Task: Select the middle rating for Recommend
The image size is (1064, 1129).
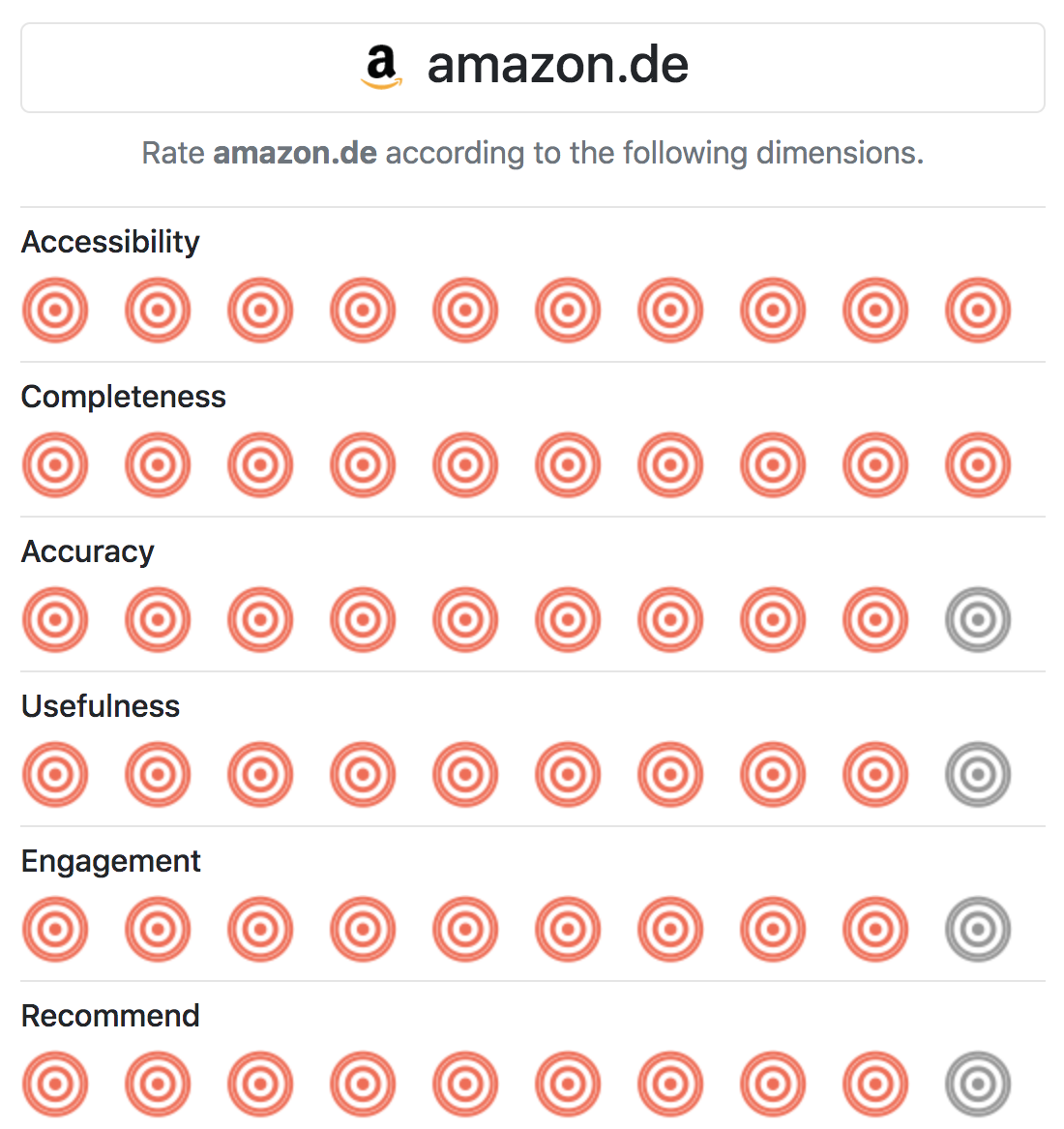Action: 465,1084
